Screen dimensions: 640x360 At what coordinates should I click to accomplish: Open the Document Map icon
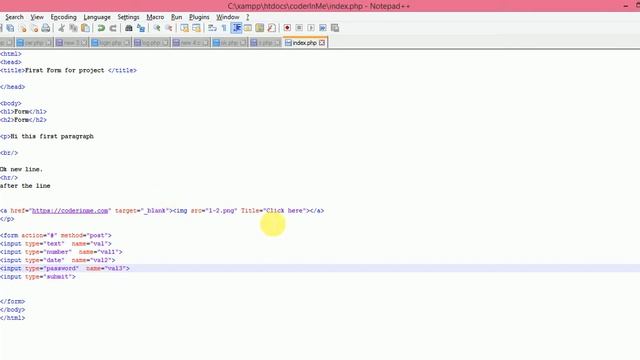[x=260, y=28]
